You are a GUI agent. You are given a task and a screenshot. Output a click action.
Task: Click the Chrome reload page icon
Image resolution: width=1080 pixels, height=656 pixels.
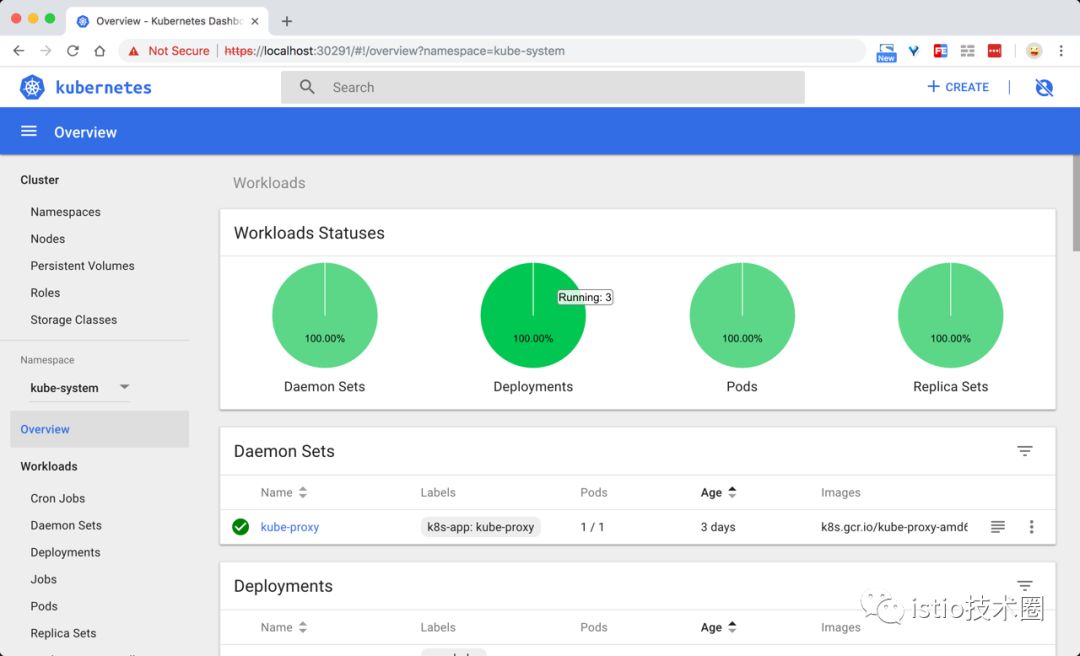(x=72, y=50)
